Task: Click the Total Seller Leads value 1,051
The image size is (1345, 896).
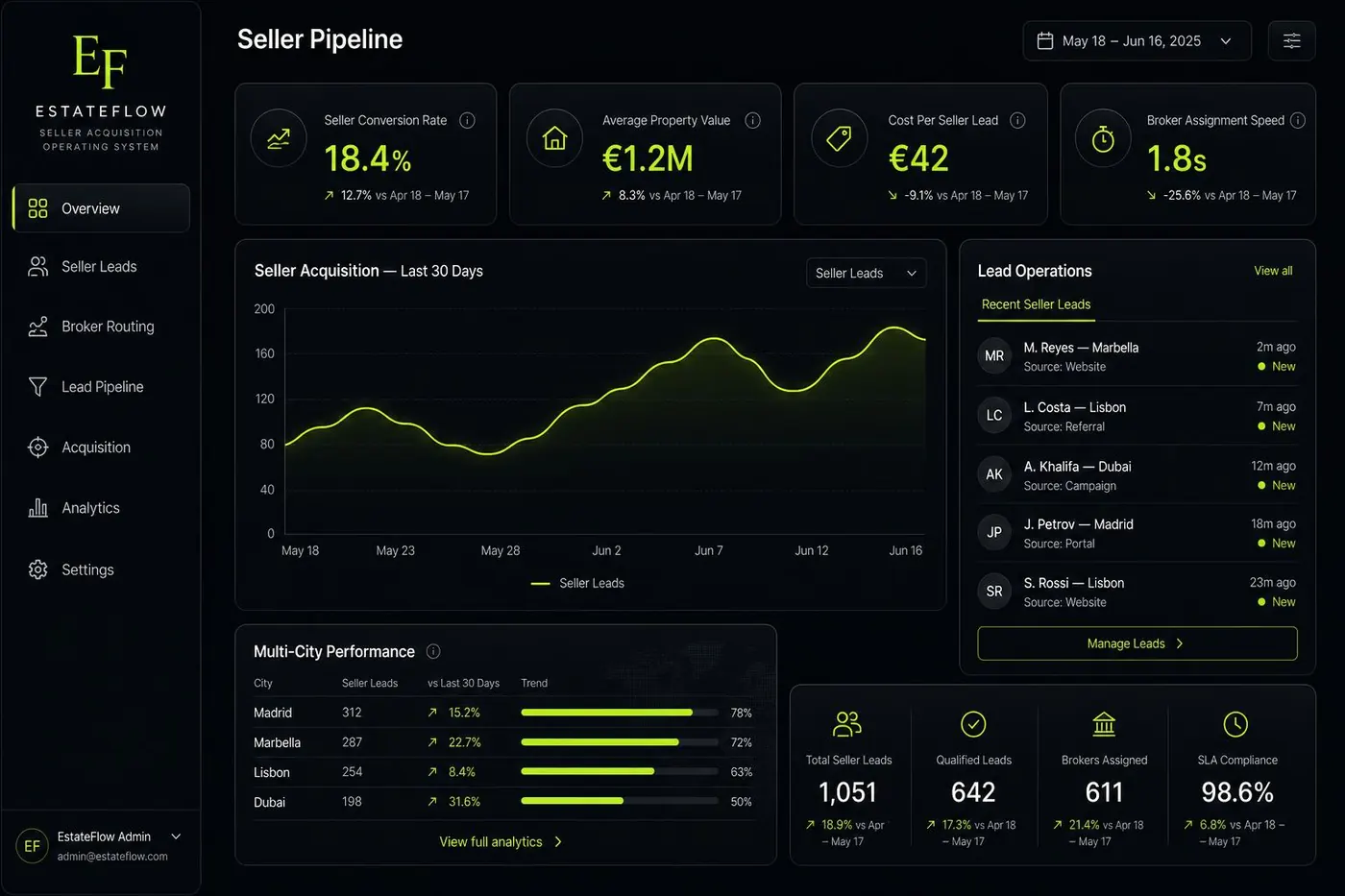Action: coord(847,792)
